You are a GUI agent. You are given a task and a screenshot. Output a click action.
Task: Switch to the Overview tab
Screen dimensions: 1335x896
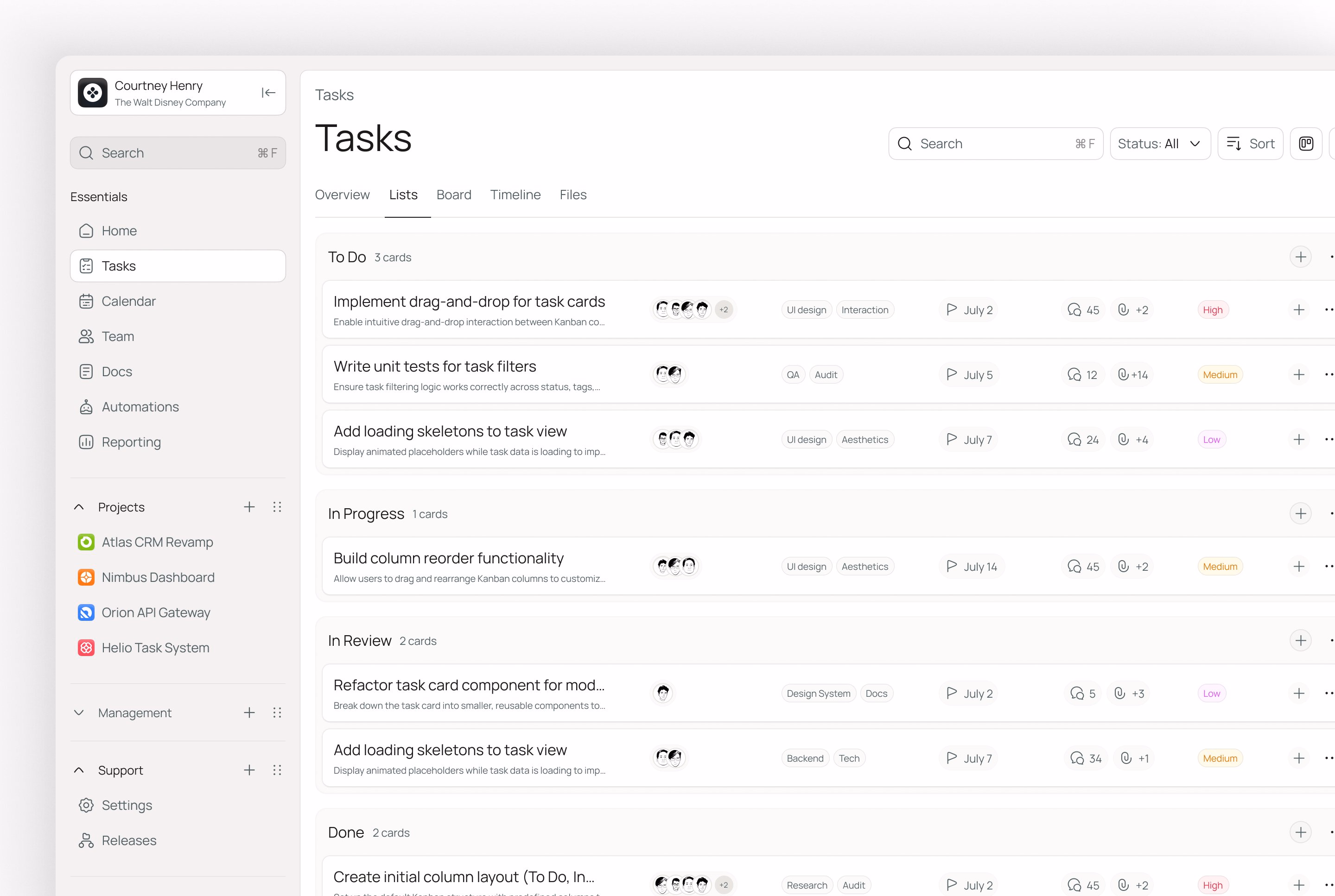[x=343, y=195]
